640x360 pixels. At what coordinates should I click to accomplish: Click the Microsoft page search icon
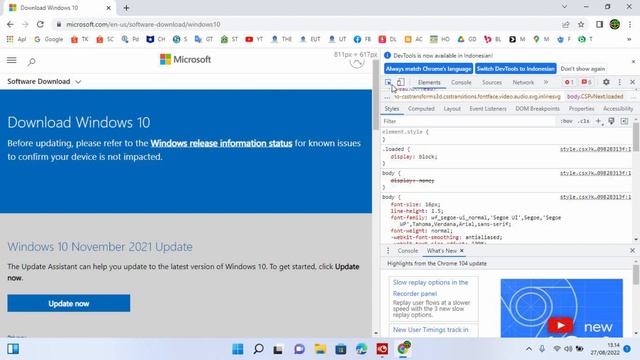pyautogui.click(x=31, y=62)
